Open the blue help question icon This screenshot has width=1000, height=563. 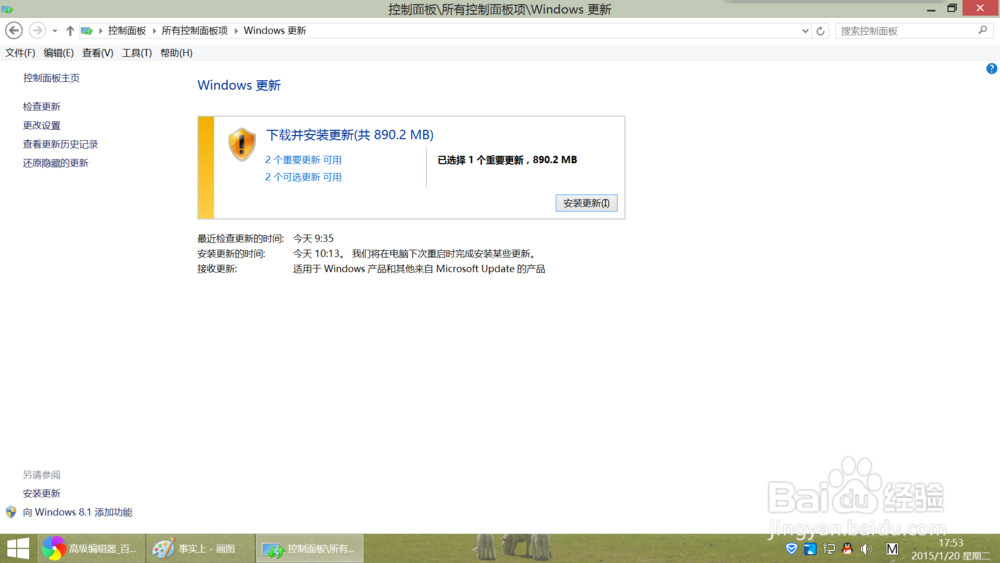pyautogui.click(x=992, y=69)
